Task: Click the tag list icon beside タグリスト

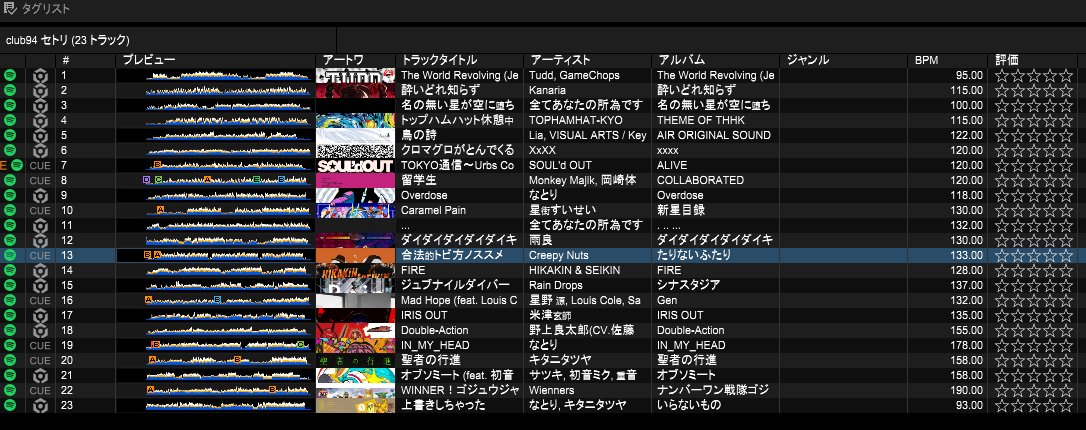Action: coord(10,9)
